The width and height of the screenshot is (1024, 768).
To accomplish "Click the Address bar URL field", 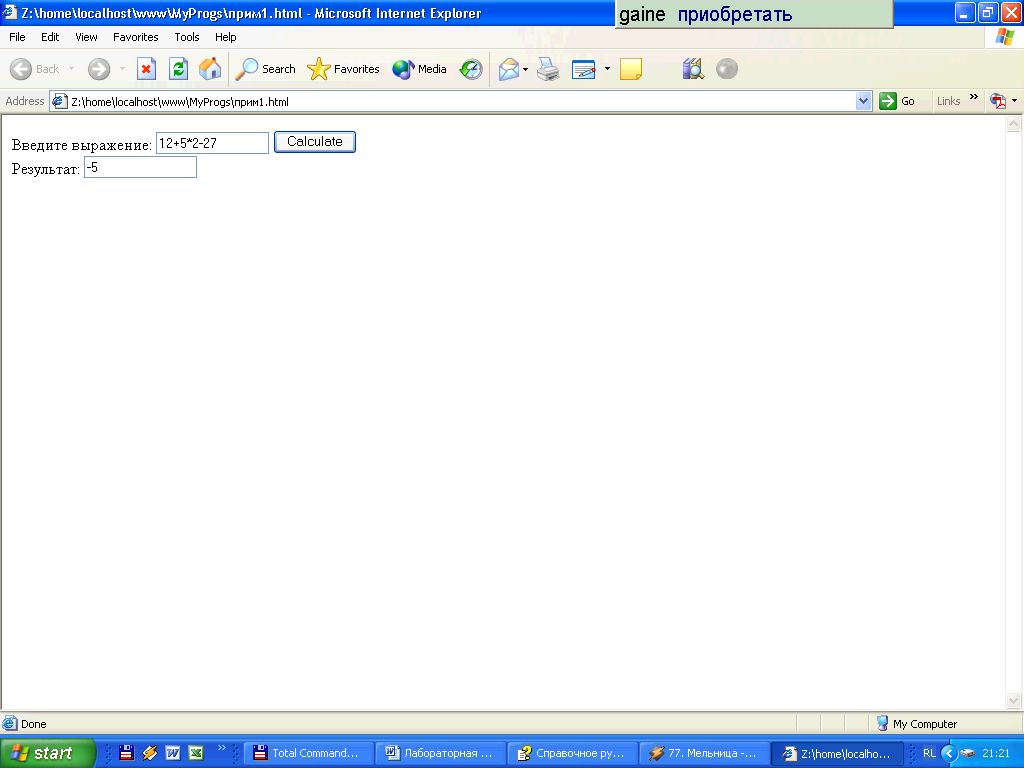I will [460, 101].
